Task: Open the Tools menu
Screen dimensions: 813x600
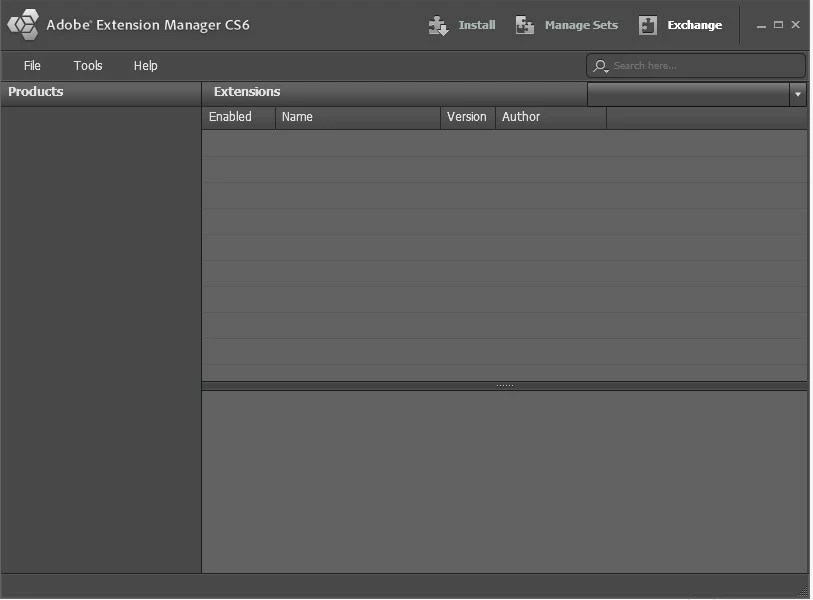Action: click(88, 66)
